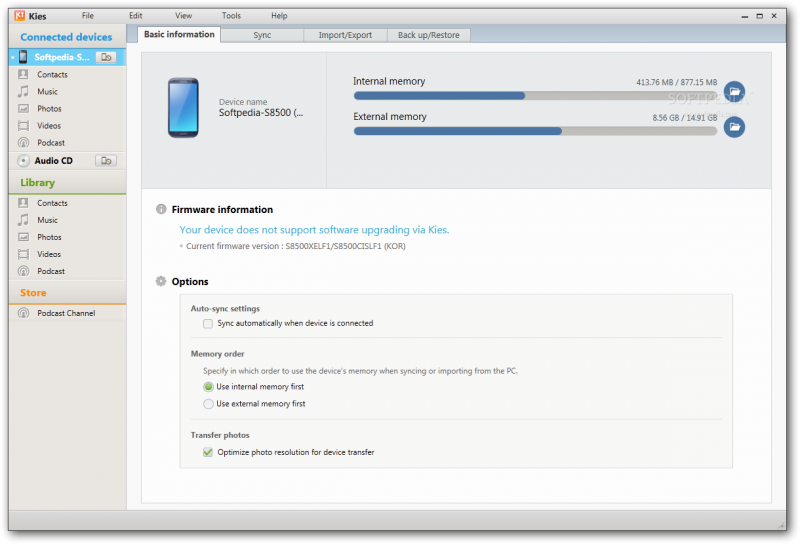Select the Audio CD label in sidebar
The height and width of the screenshot is (544, 800).
(x=54, y=161)
